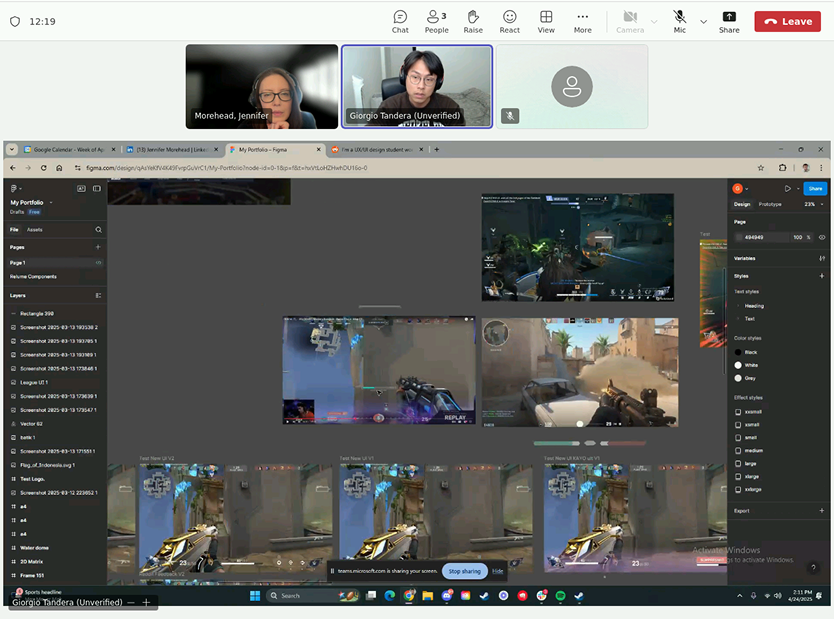Open Spotify from the taskbar

tap(560, 596)
